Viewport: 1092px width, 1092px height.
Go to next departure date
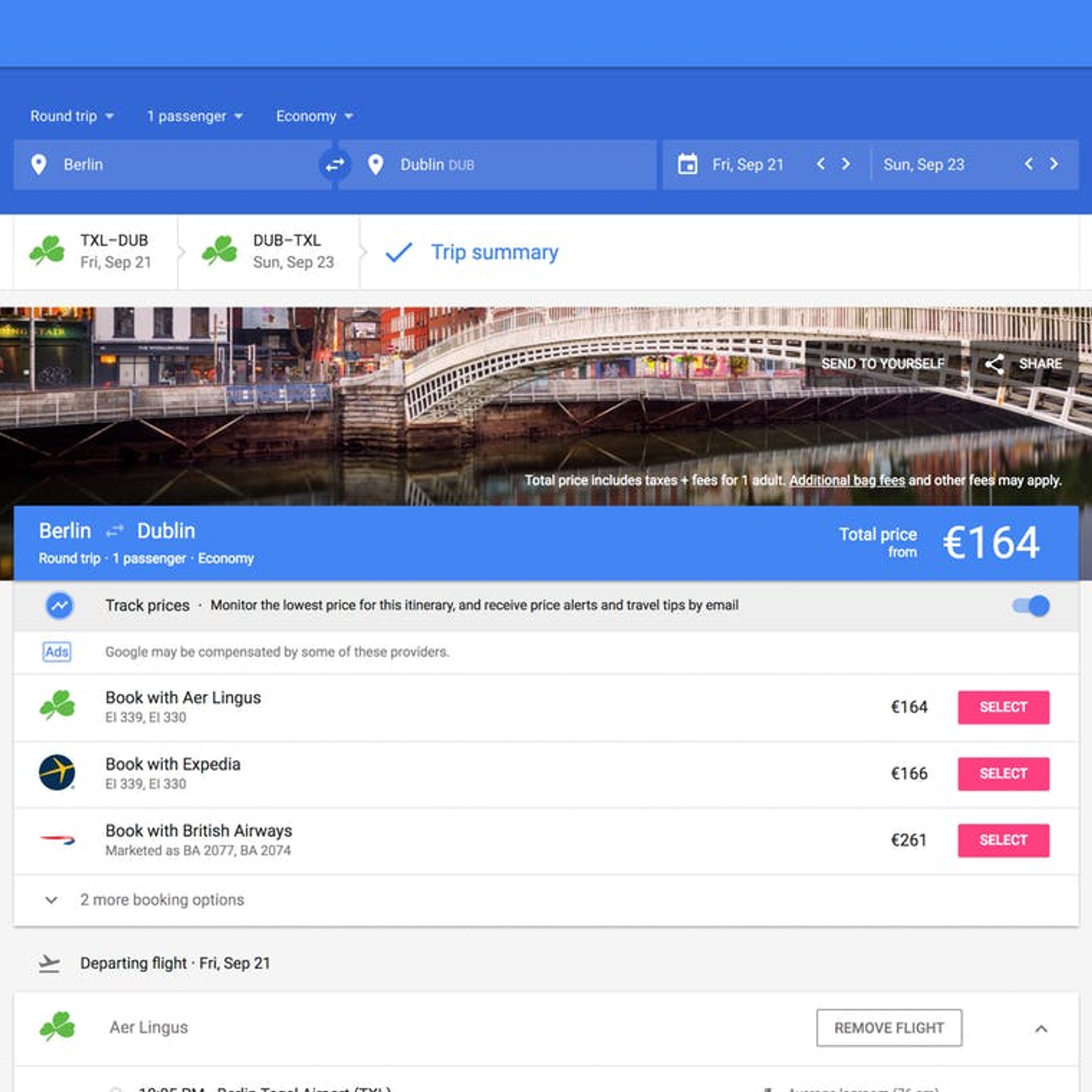(846, 164)
